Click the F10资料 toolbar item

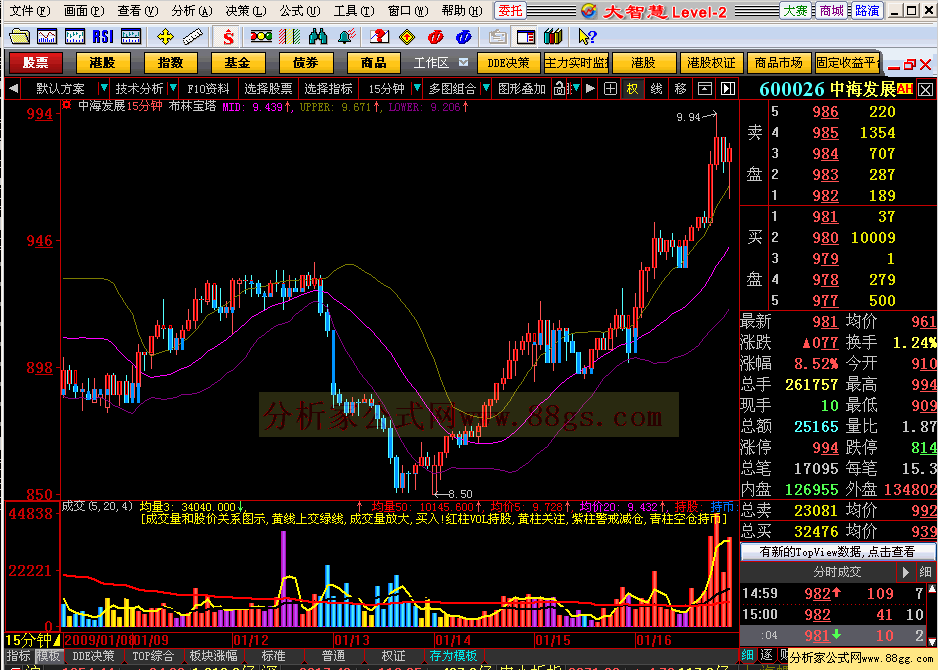pyautogui.click(x=208, y=89)
